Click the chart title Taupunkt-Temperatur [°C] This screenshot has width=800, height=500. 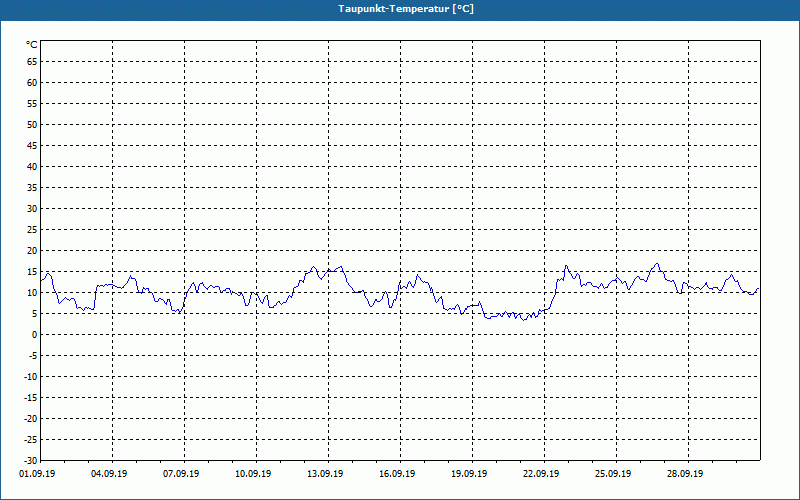click(x=406, y=9)
